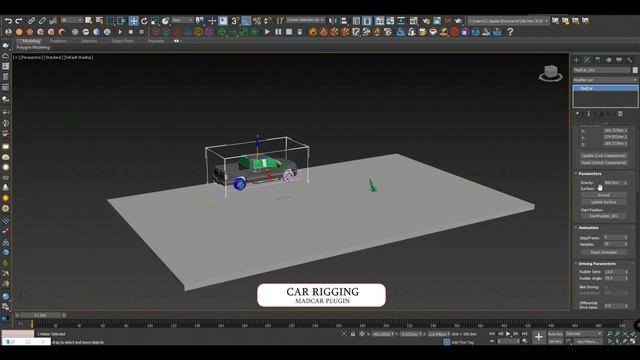Viewport: 640px width, 360px height.
Task: Click the pause button in second toolbar
Action: click(278, 32)
